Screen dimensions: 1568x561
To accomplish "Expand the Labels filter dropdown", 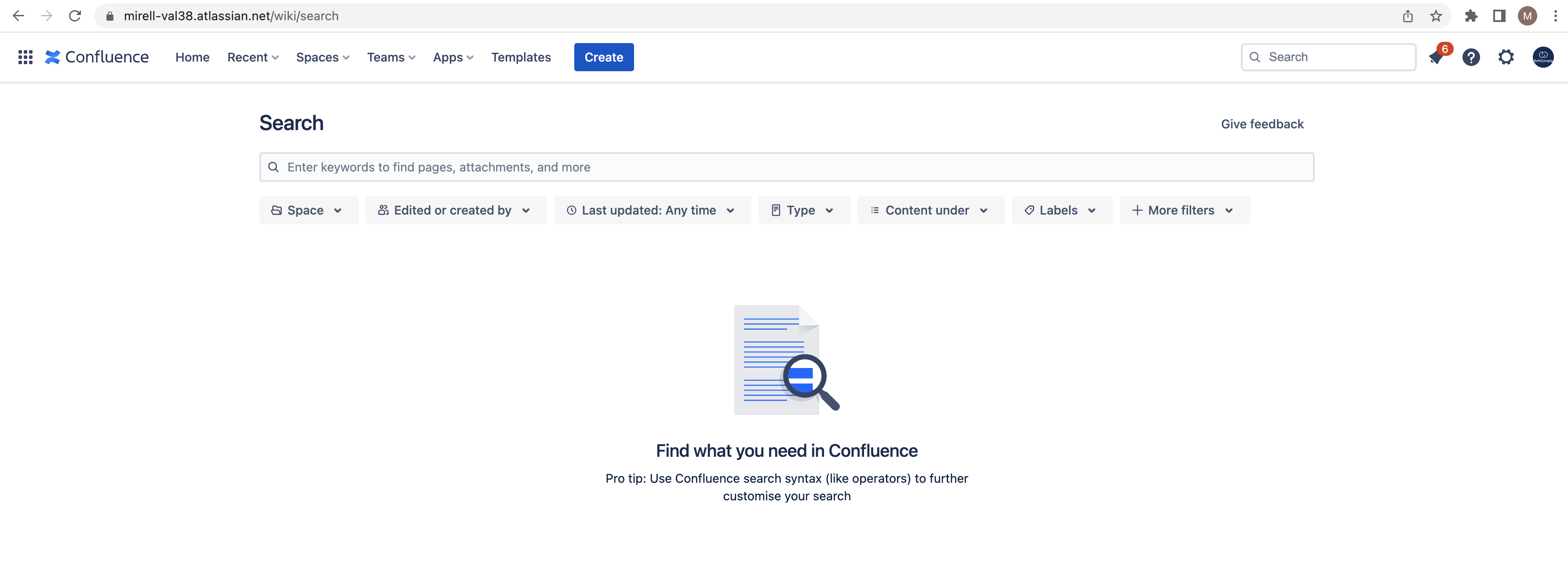I will click(1061, 210).
